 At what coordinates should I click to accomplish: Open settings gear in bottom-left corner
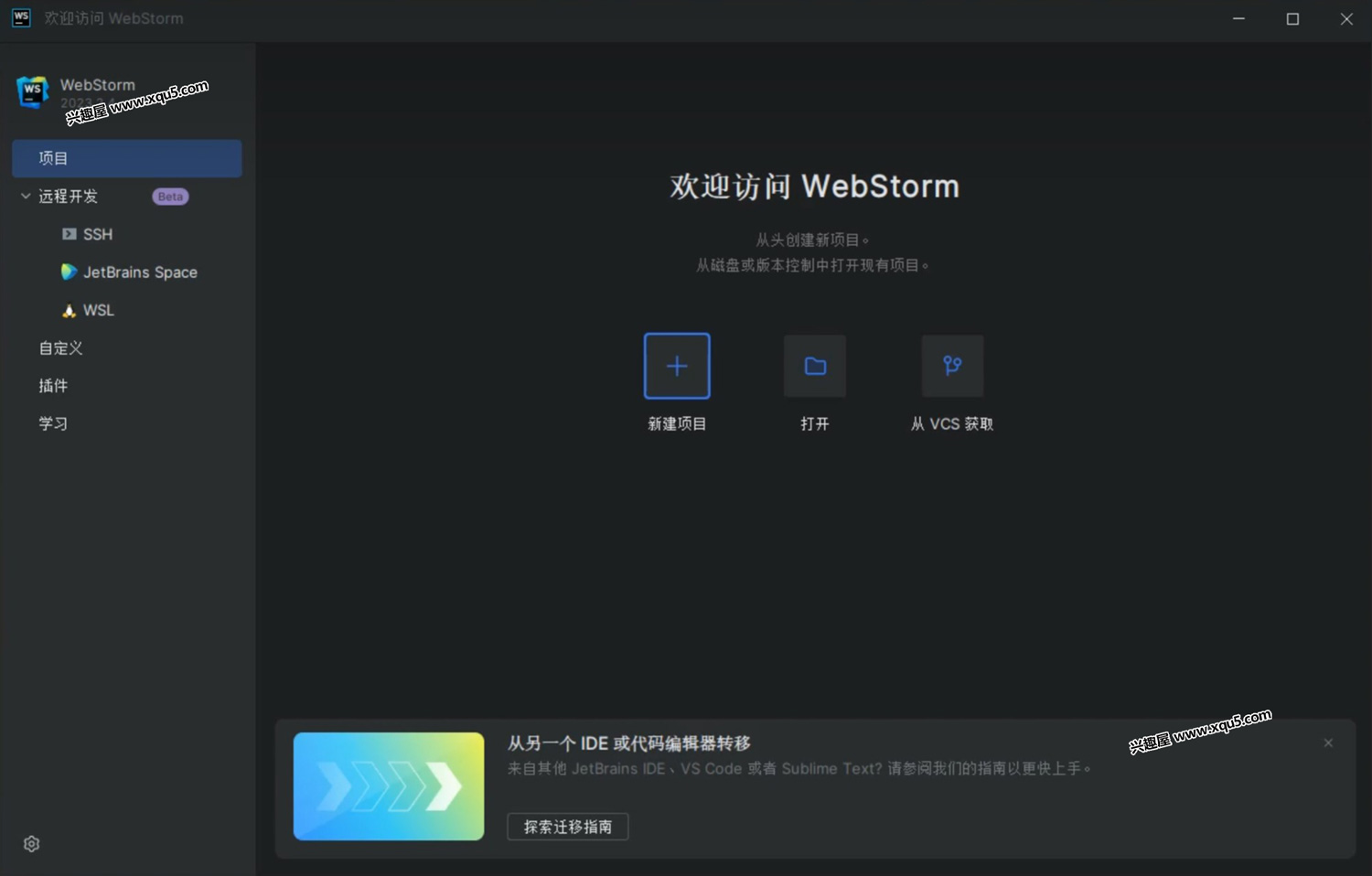pos(32,843)
